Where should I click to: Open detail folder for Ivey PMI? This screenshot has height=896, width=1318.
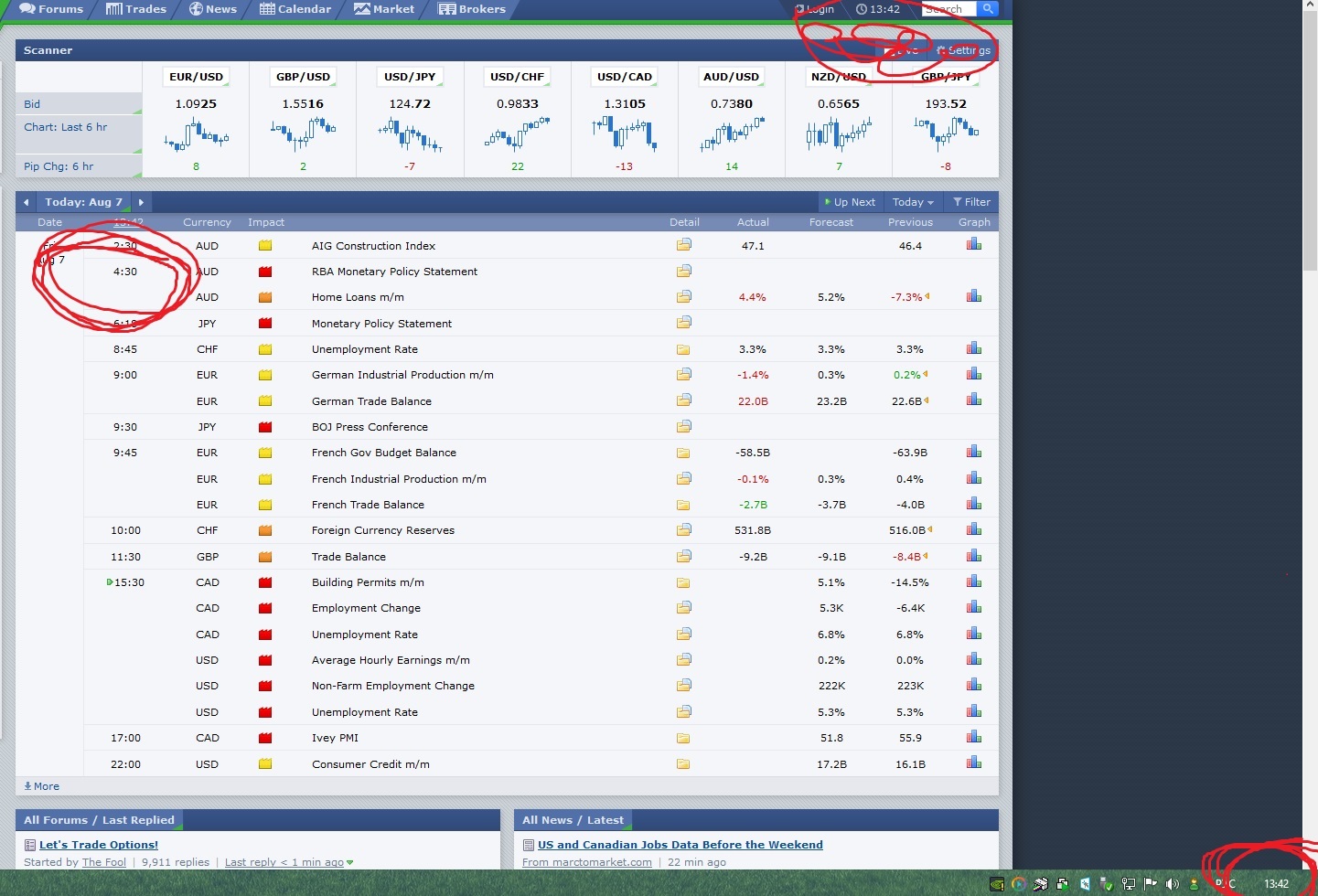coord(683,738)
